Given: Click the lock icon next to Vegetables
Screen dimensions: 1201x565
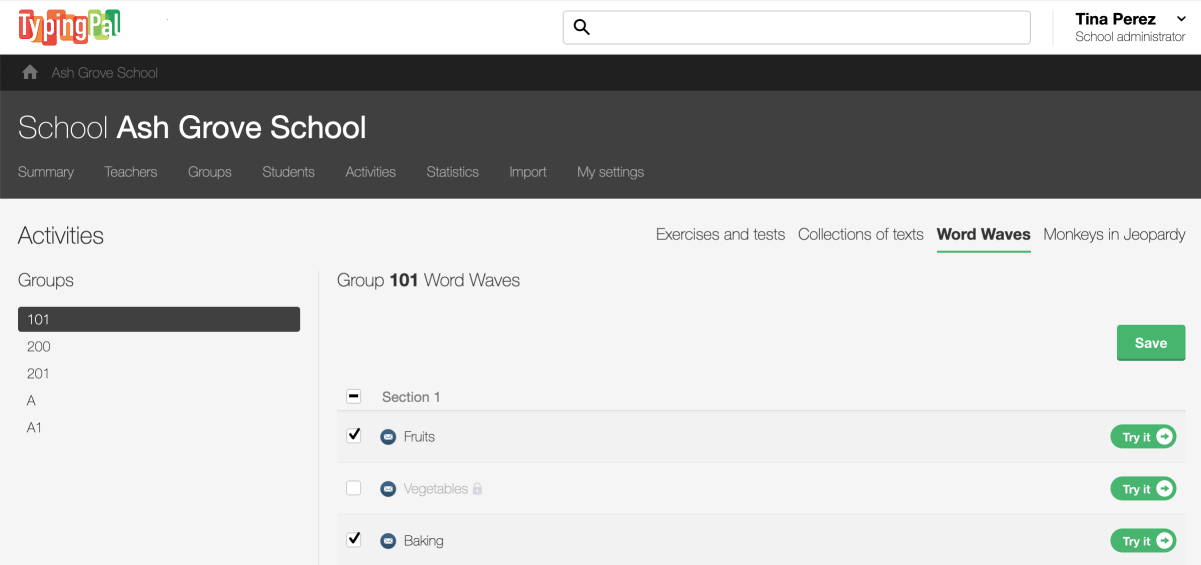Looking at the screenshot, I should pyautogui.click(x=477, y=489).
